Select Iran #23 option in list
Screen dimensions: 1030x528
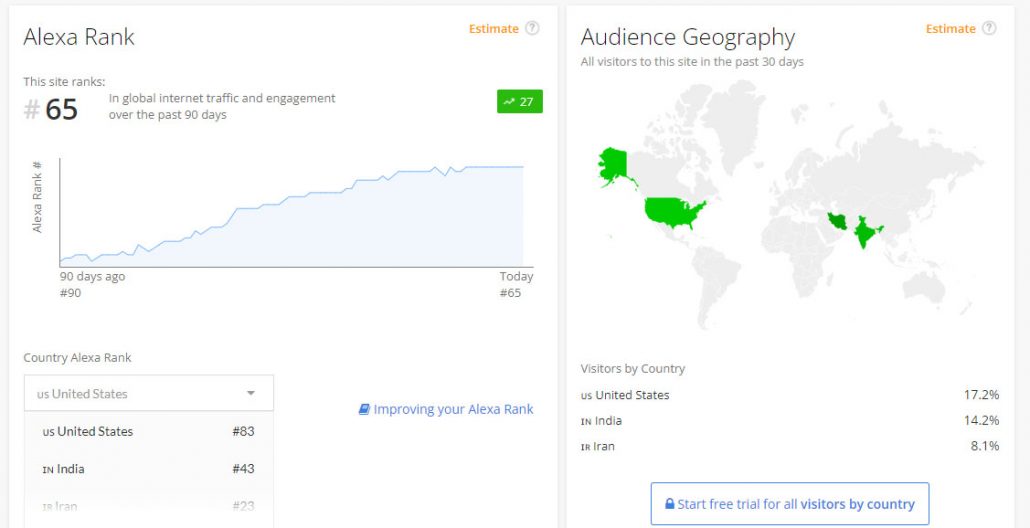[x=148, y=506]
